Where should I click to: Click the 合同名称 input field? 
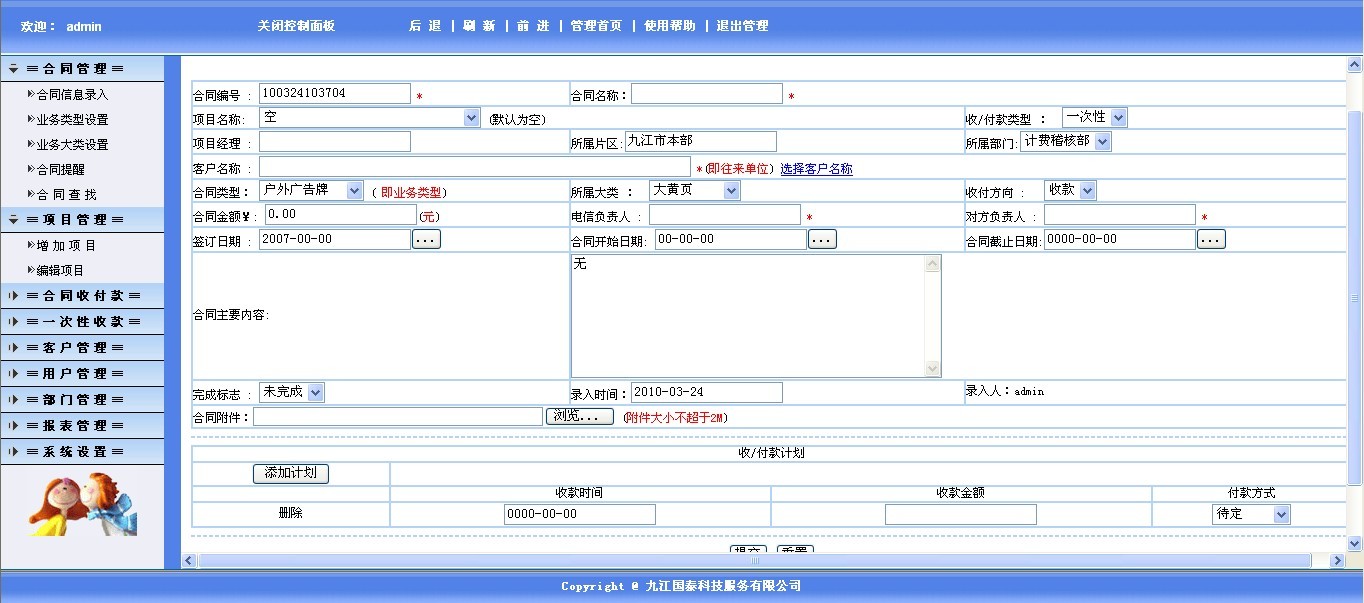[x=706, y=94]
